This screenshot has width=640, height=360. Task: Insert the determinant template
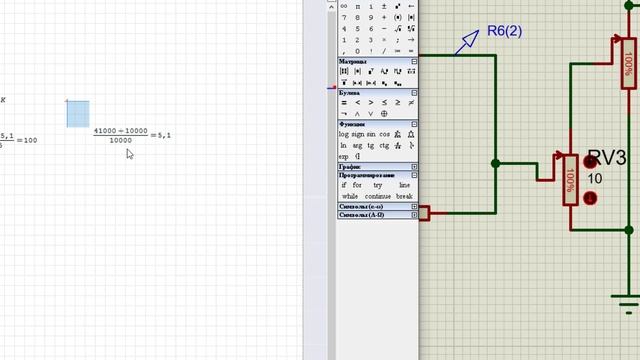[358, 71]
